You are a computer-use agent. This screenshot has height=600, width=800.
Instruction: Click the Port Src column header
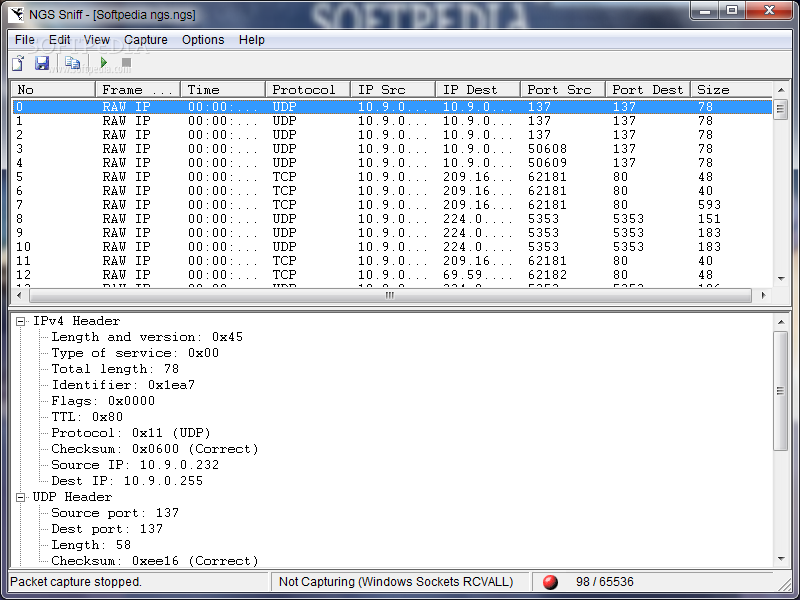click(x=563, y=90)
